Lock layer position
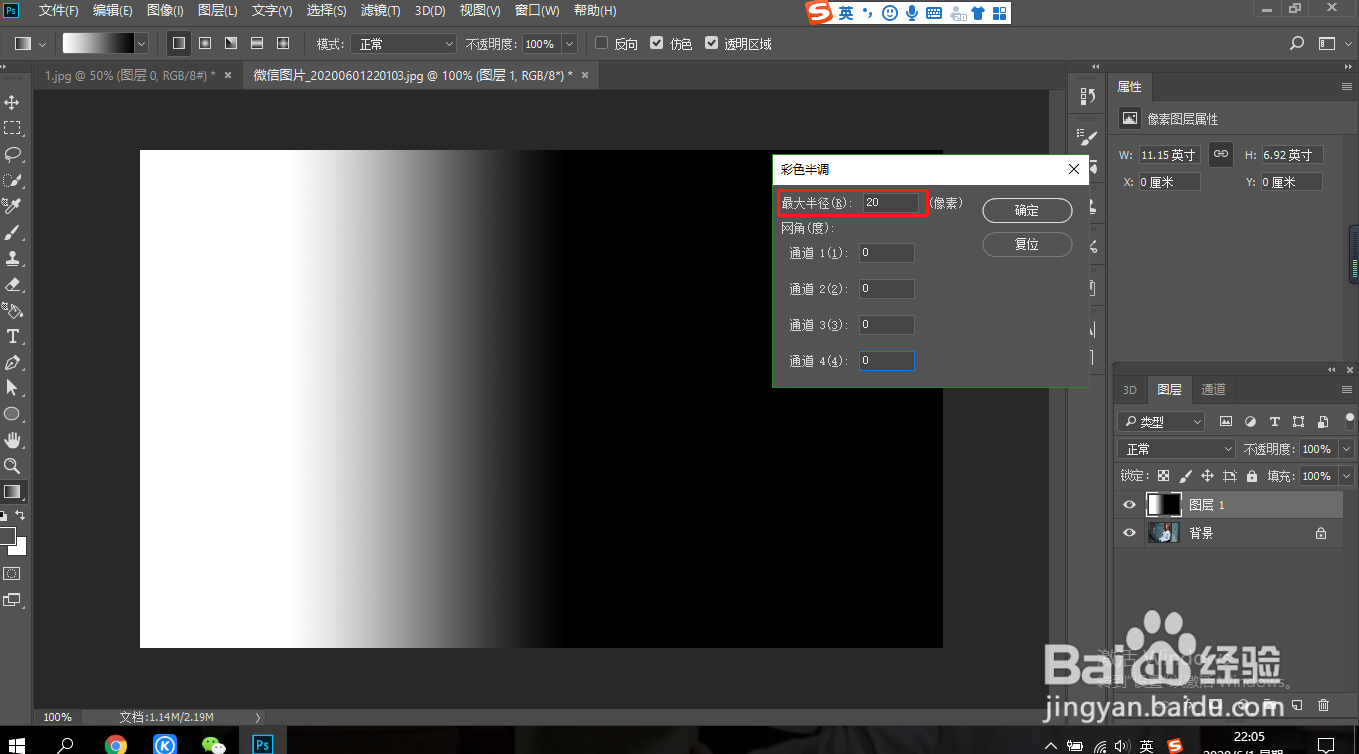 [1207, 477]
